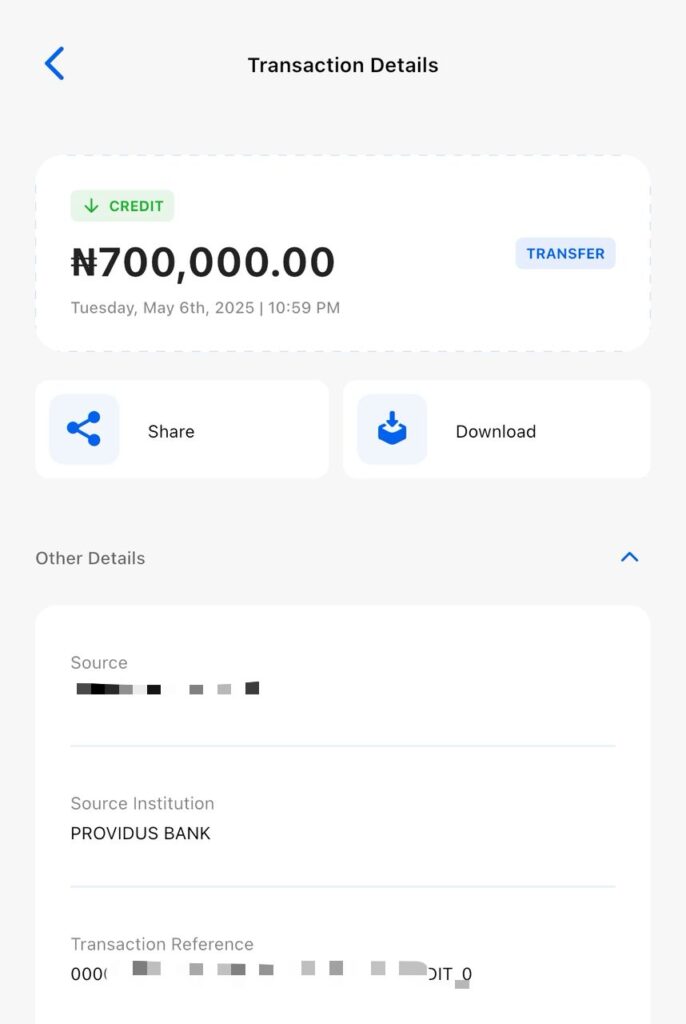The width and height of the screenshot is (686, 1024).
Task: Click the share nodes icon
Action: pyautogui.click(x=84, y=429)
